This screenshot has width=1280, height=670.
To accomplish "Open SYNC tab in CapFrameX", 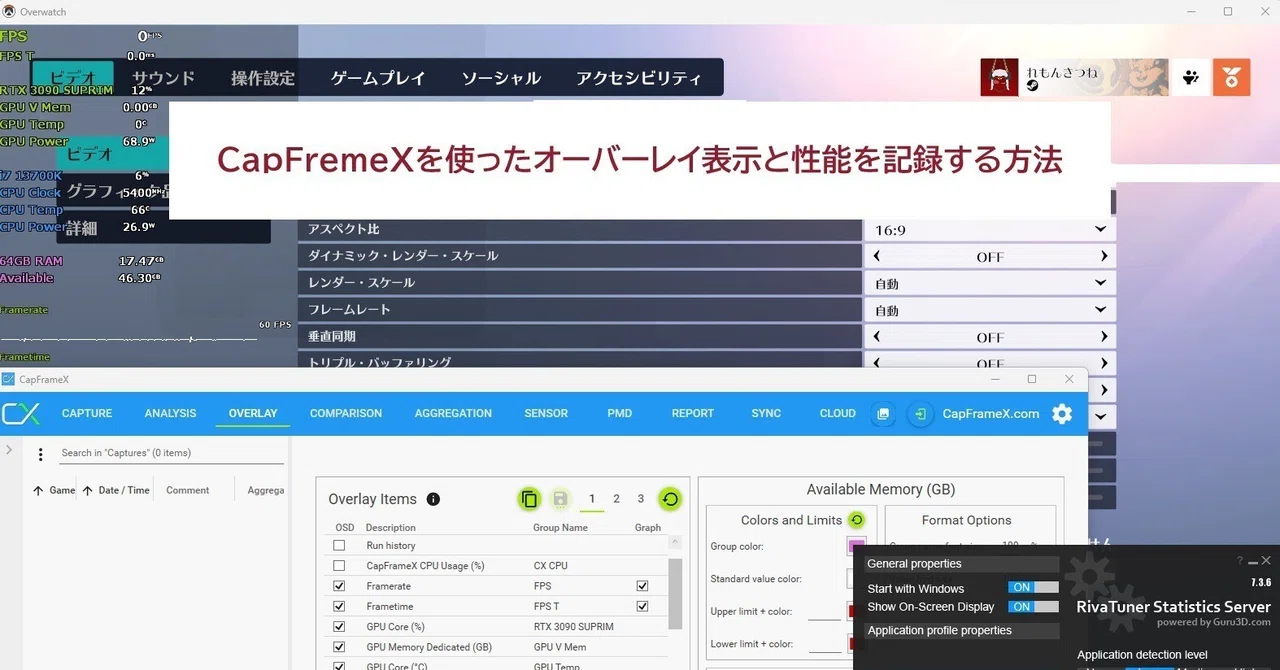I will [766, 414].
